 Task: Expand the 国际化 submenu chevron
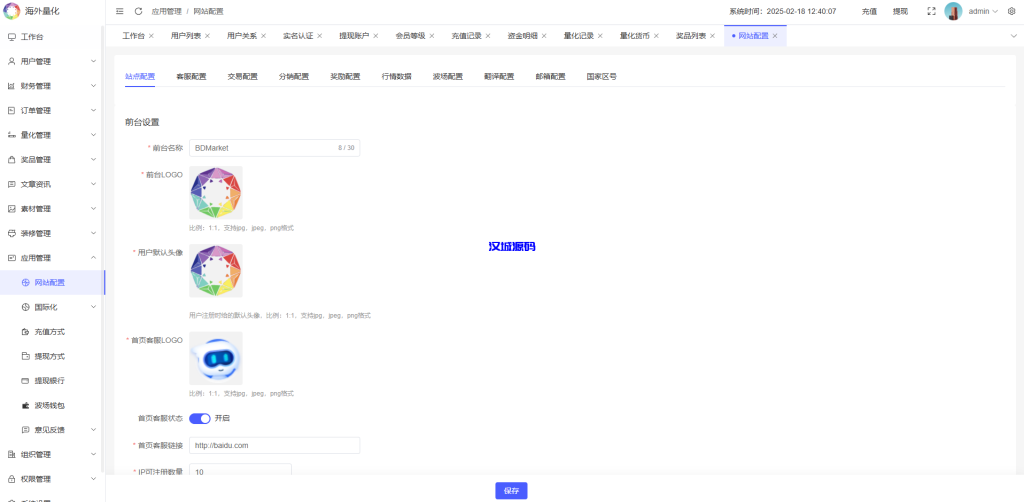pyautogui.click(x=93, y=307)
